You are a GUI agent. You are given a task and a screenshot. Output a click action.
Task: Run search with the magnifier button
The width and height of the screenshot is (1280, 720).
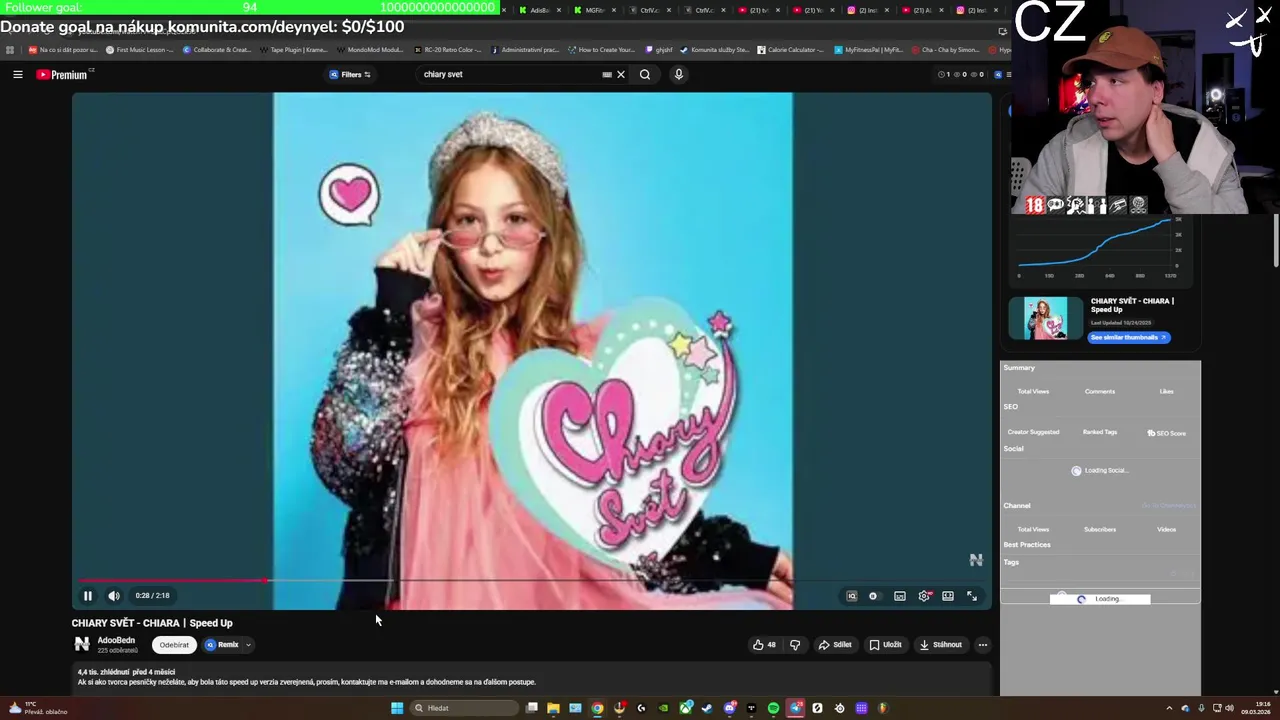(x=645, y=74)
